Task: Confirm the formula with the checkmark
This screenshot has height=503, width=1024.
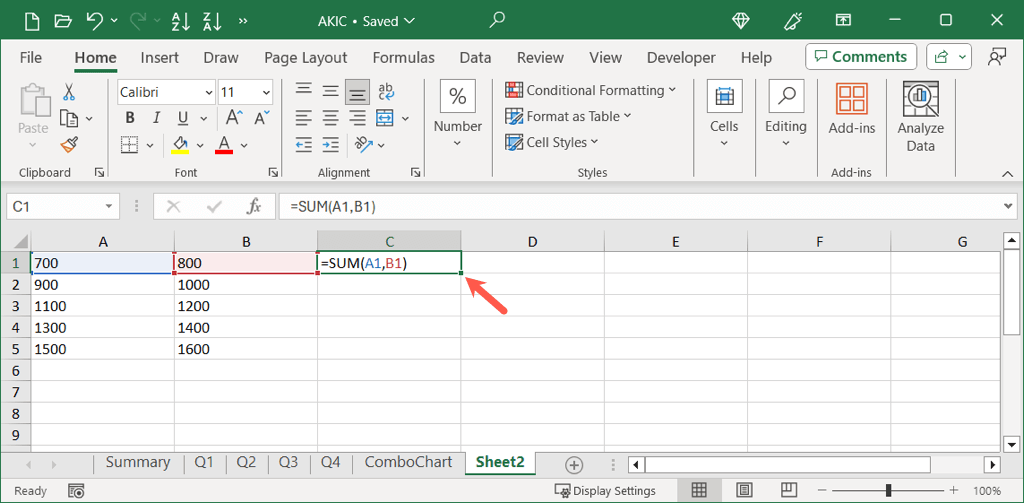Action: pyautogui.click(x=214, y=207)
